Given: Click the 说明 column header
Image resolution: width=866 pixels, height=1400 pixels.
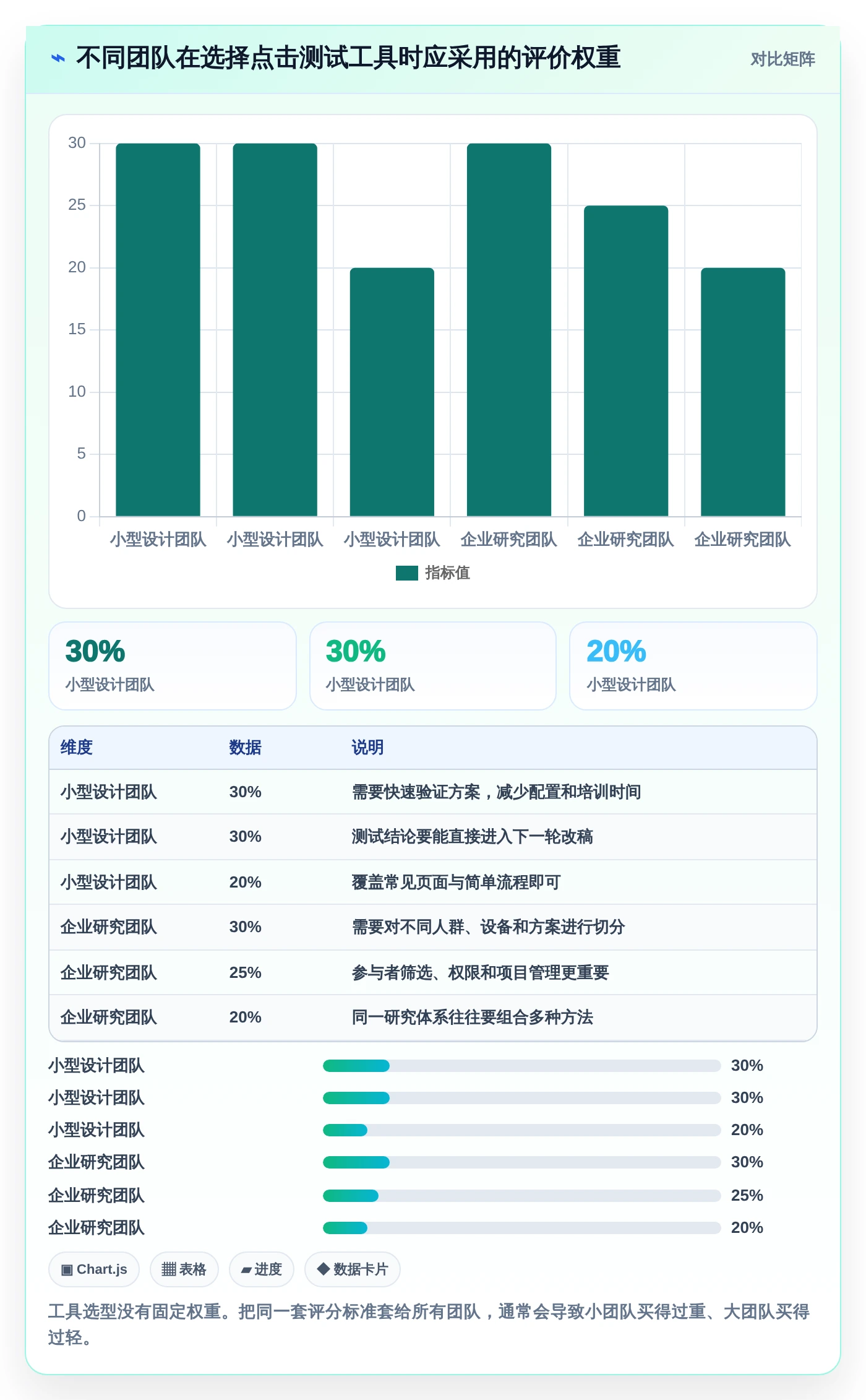Looking at the screenshot, I should point(367,748).
